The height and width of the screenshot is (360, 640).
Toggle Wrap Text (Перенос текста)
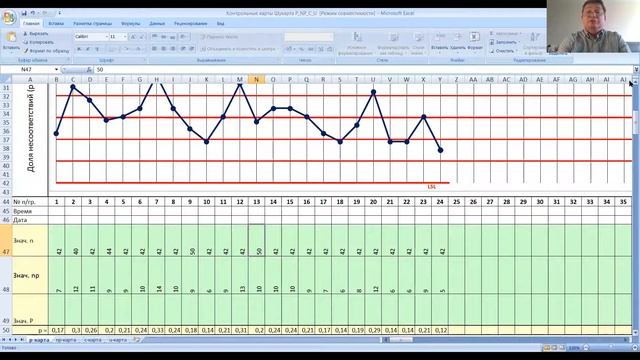click(219, 37)
